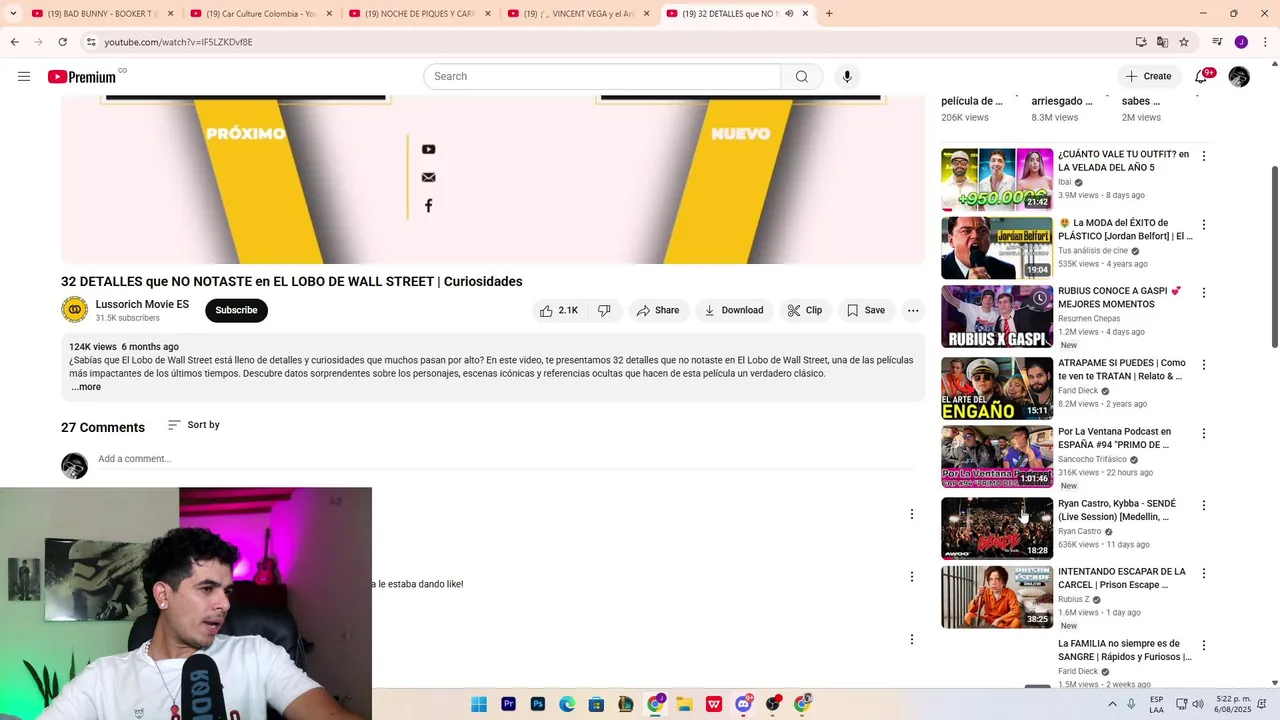
Task: Open Adobe Premiere Pro from taskbar
Action: tap(508, 704)
